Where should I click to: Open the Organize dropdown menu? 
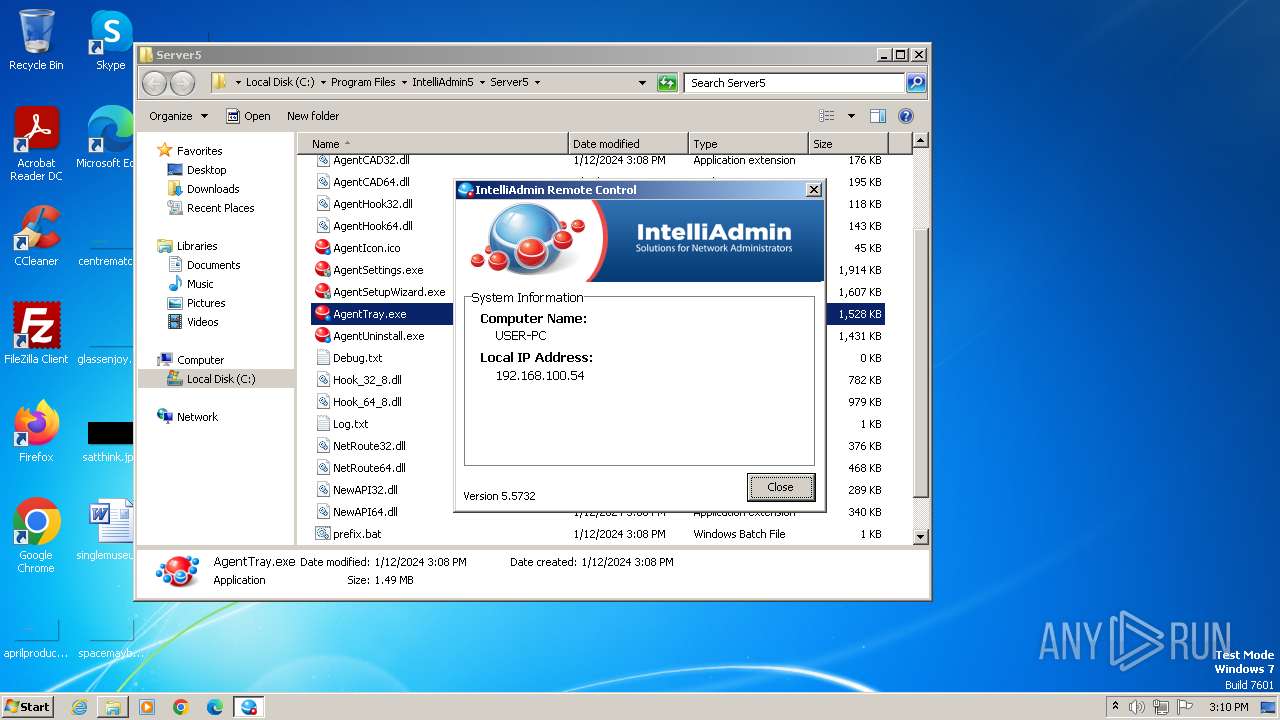click(x=178, y=116)
